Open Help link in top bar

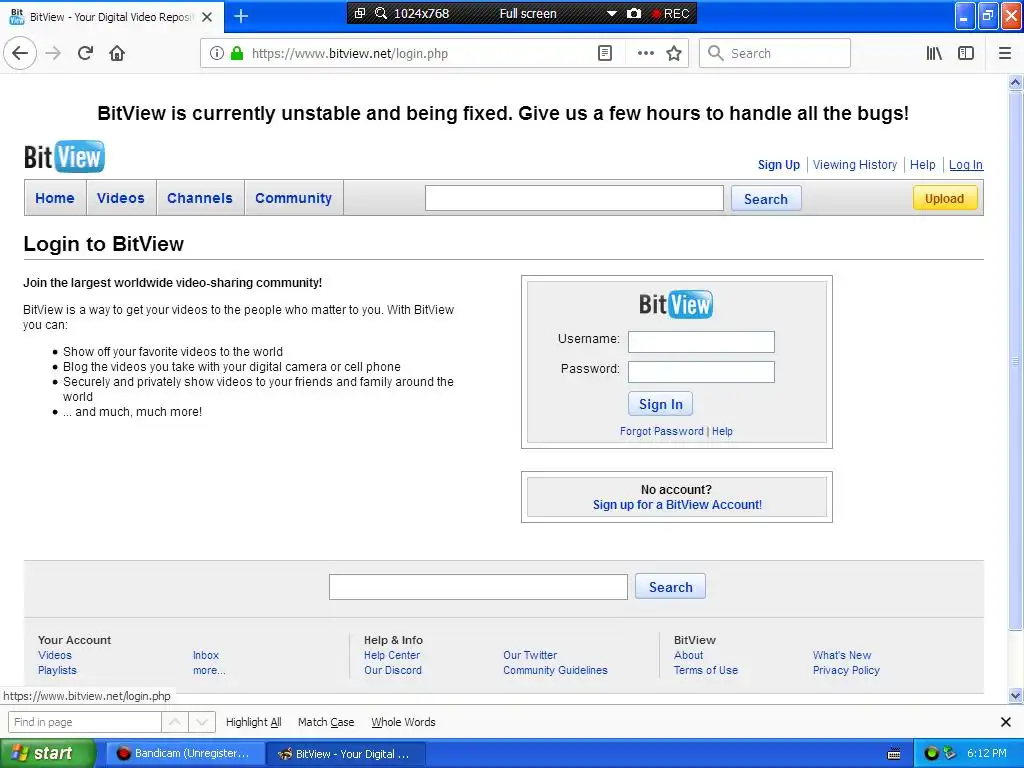tap(922, 165)
